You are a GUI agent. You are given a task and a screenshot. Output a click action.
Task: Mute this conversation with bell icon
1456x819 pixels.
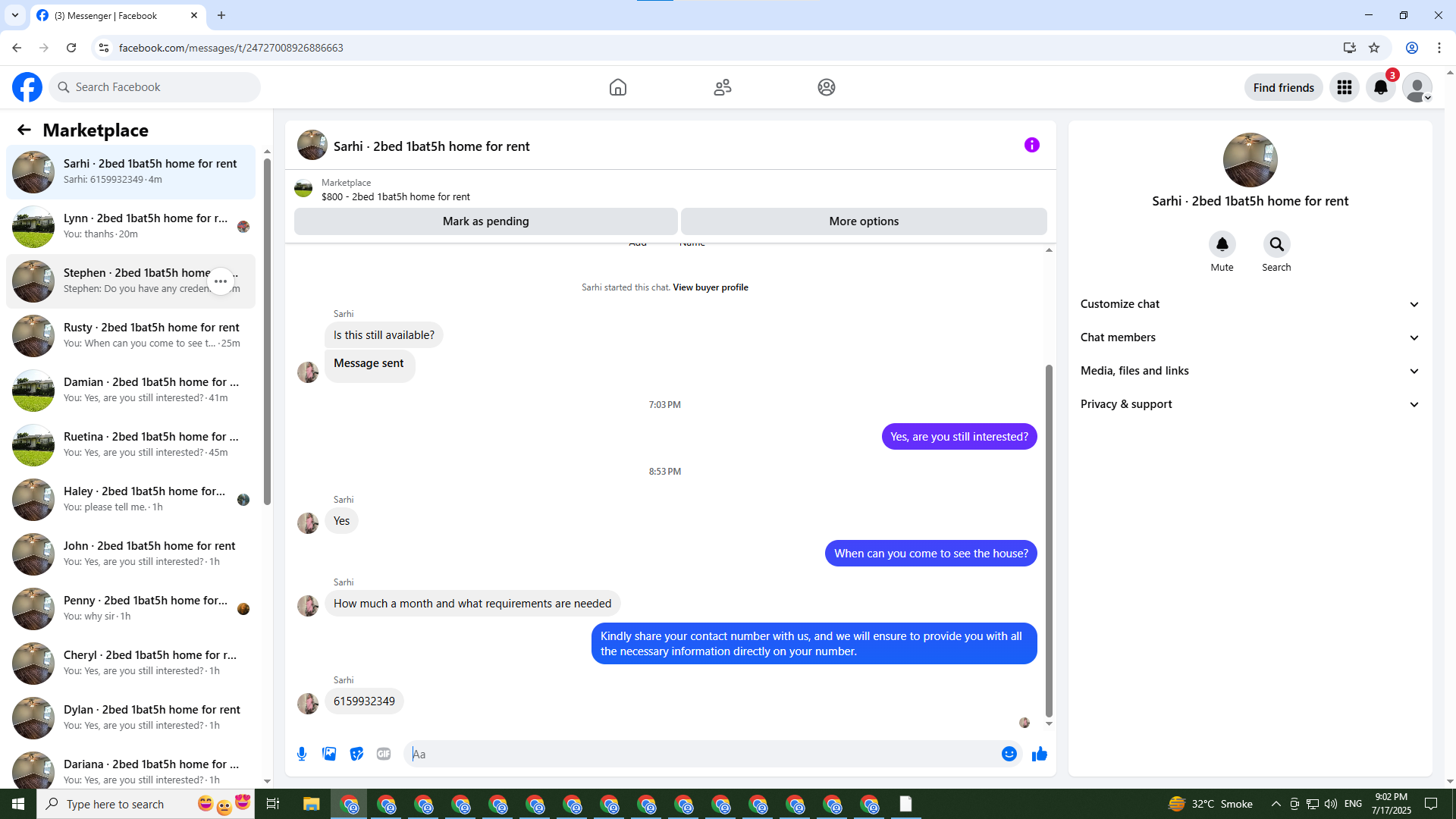pyautogui.click(x=1222, y=244)
